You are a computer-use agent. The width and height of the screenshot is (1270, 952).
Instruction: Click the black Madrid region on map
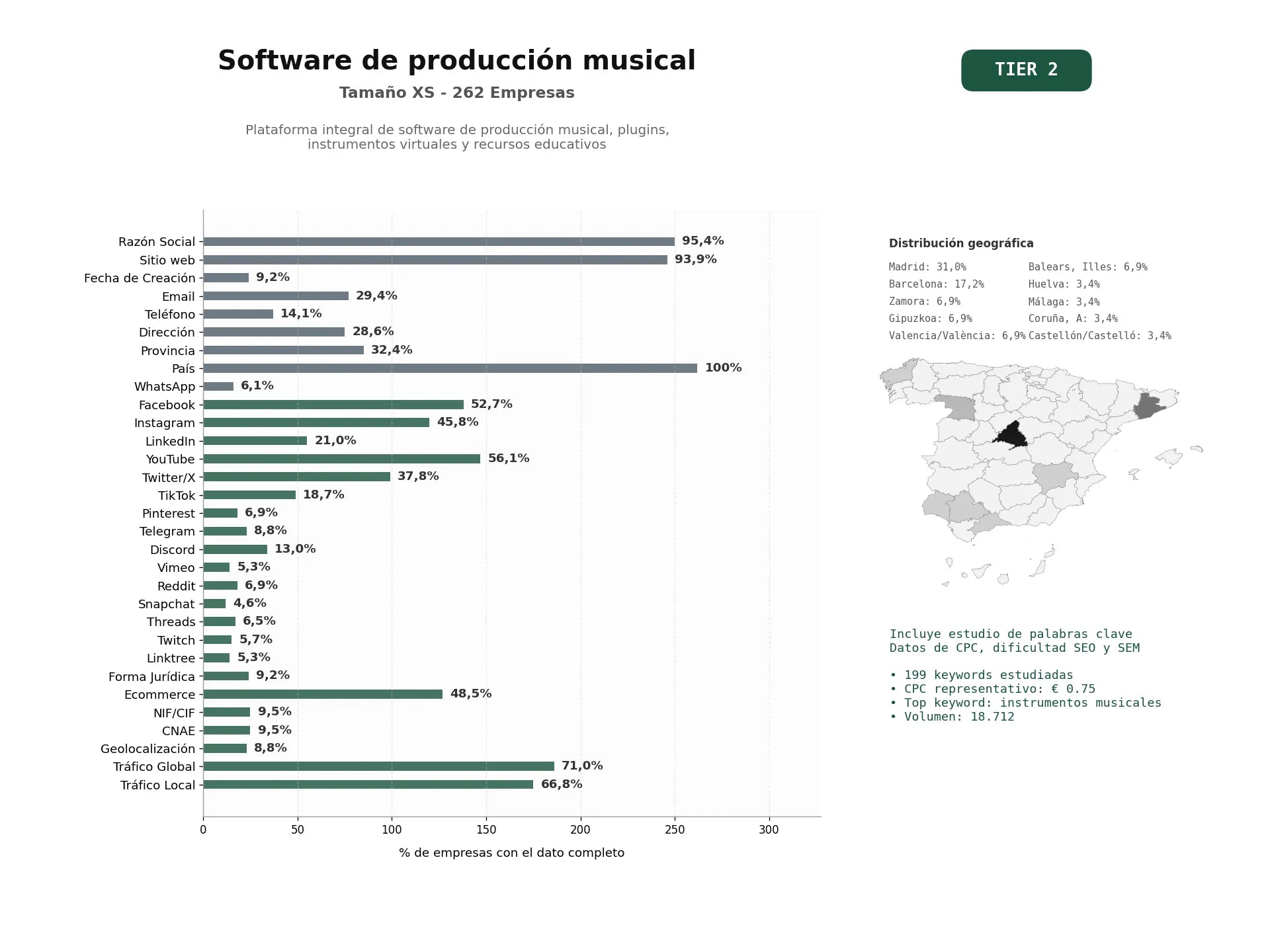1012,436
